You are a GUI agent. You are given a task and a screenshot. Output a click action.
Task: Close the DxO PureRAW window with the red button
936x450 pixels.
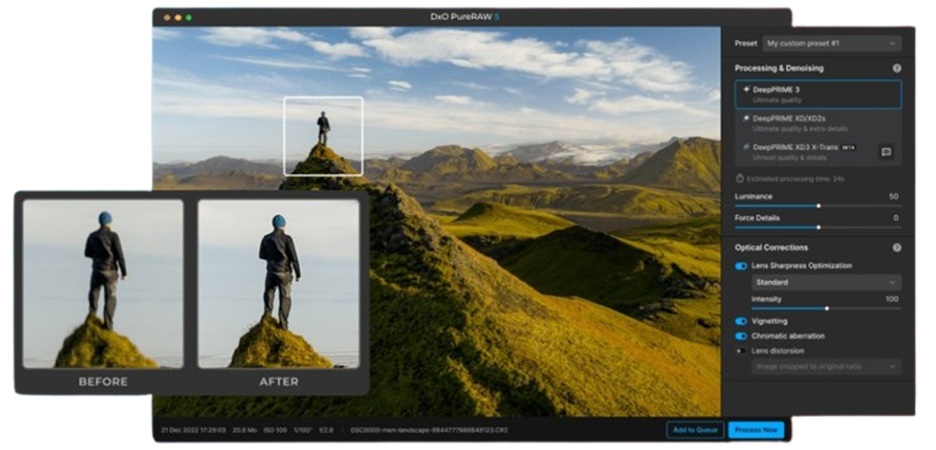point(167,17)
